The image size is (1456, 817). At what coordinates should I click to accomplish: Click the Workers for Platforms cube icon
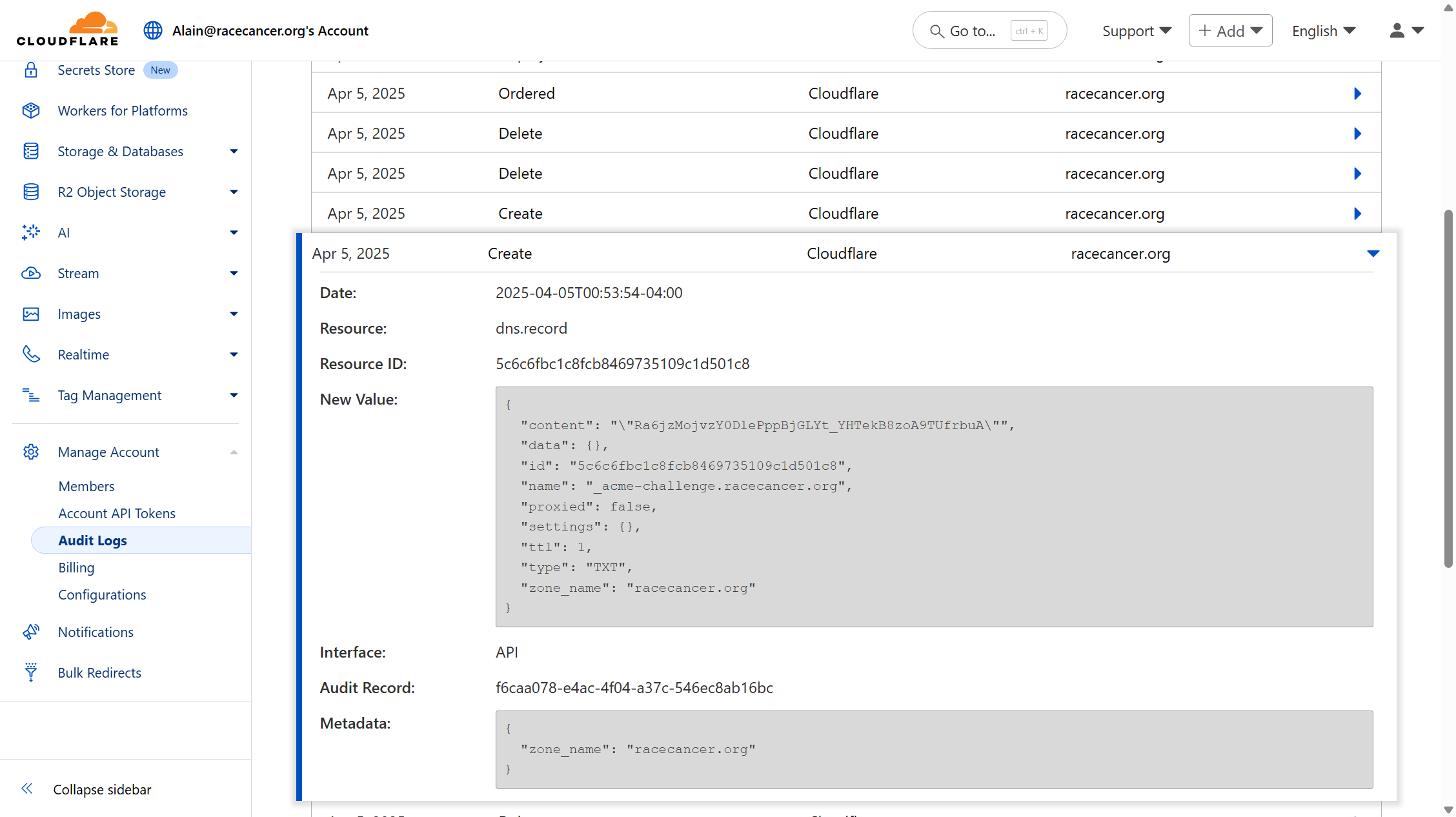pyautogui.click(x=31, y=110)
